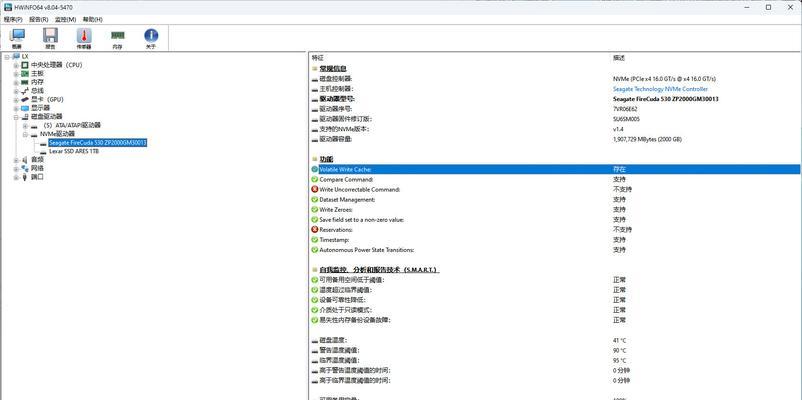Select the 端口 tree item
This screenshot has width=802, height=400.
coord(37,177)
